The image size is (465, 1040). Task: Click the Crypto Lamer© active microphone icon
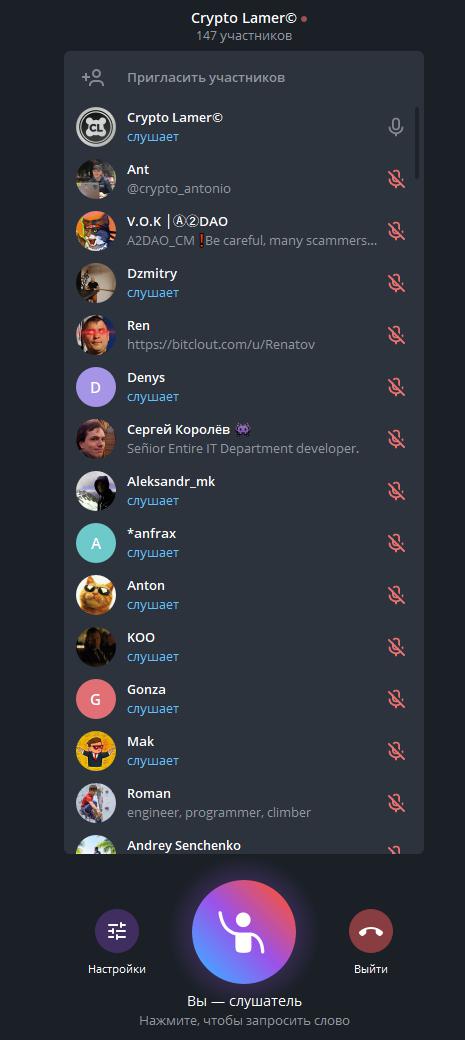coord(396,127)
